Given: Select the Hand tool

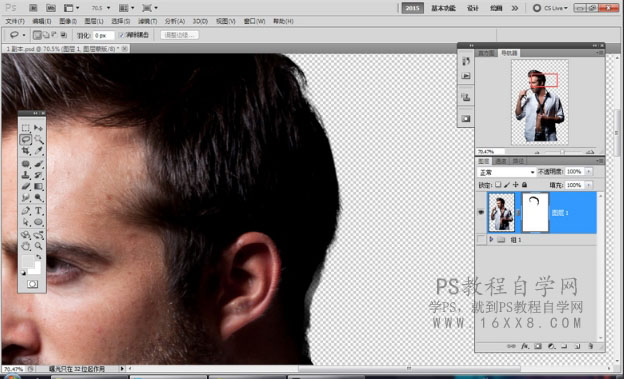Looking at the screenshot, I should tap(26, 246).
